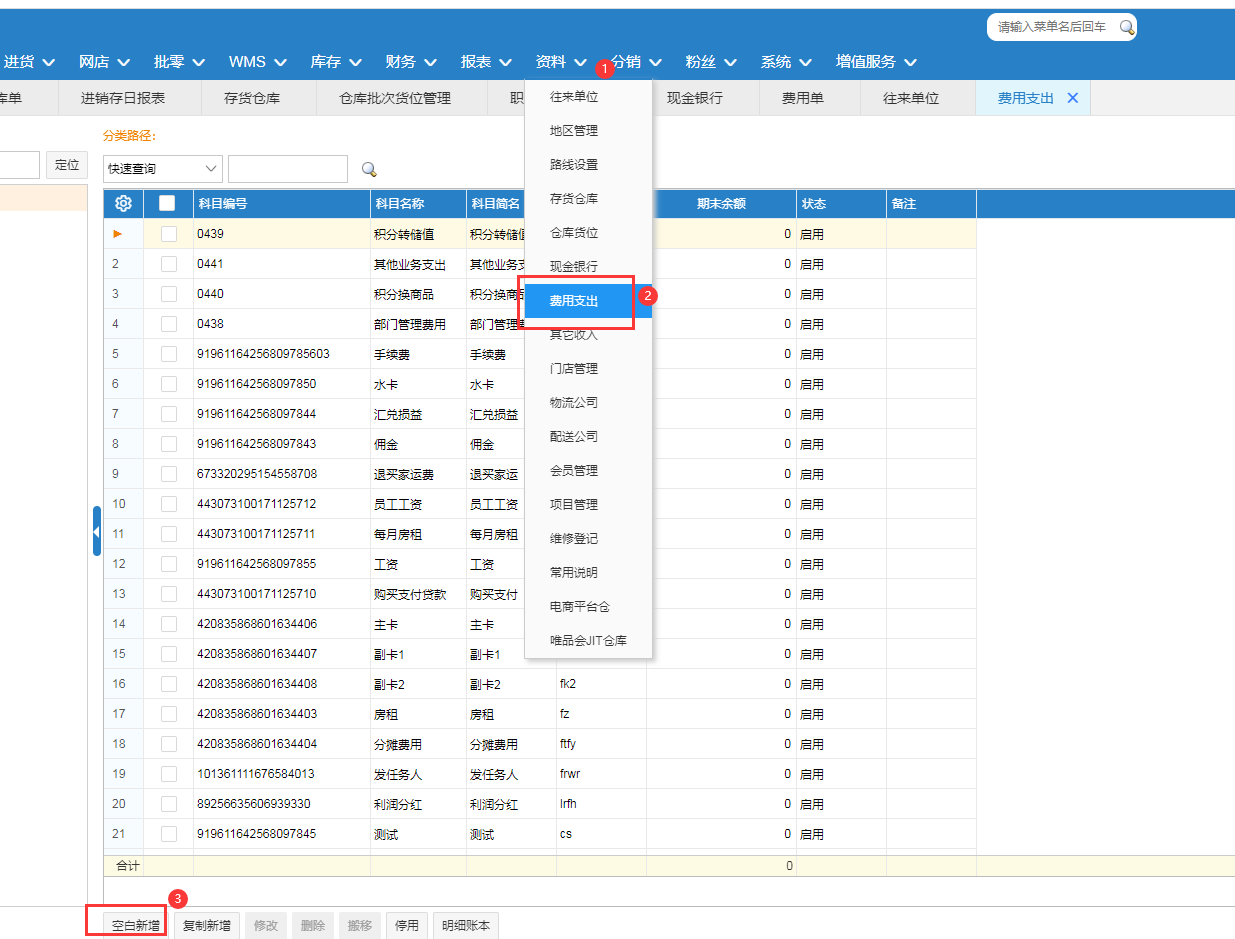Check the box for row 0439
This screenshot has width=1235, height=939.
[x=169, y=234]
